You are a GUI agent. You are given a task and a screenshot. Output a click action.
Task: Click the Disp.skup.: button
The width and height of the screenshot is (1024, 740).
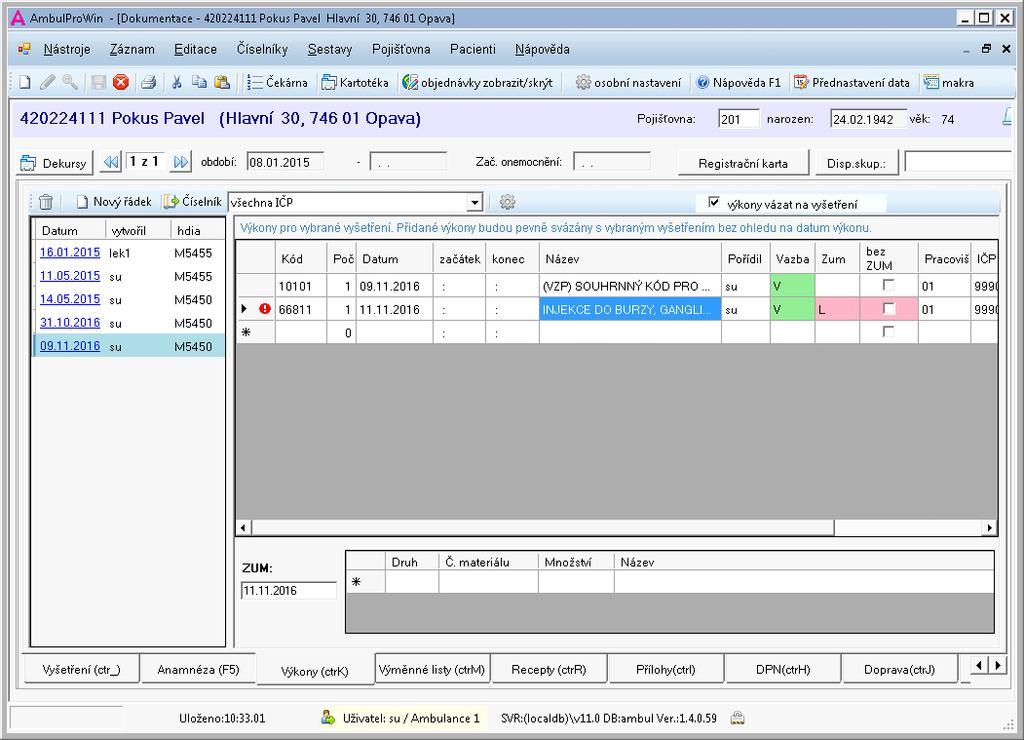pyautogui.click(x=856, y=163)
